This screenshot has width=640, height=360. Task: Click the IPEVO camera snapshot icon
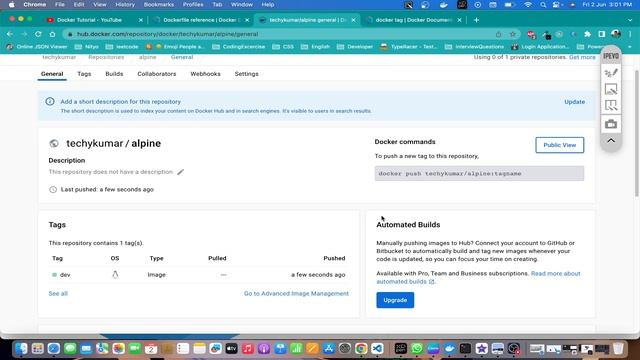coord(611,124)
